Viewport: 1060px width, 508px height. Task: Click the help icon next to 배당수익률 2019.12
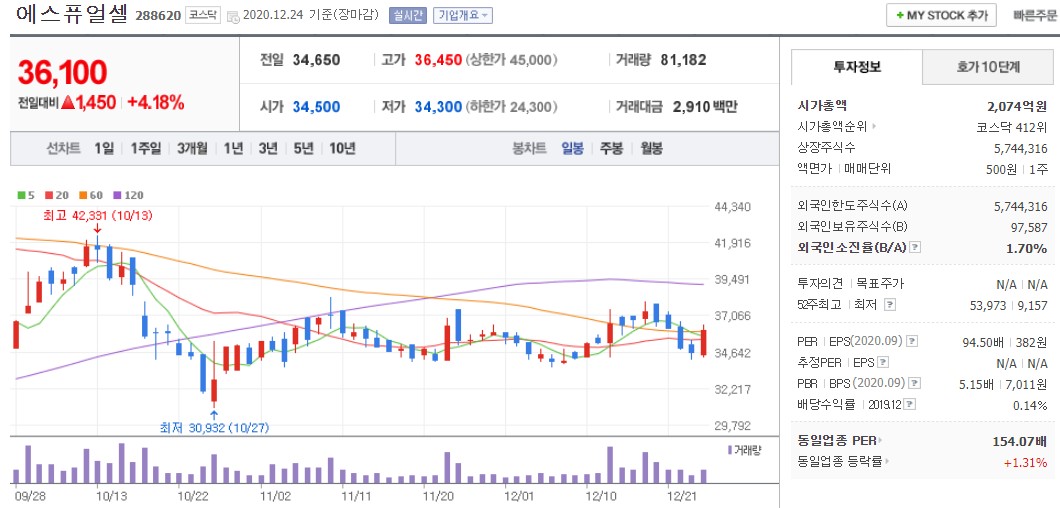(910, 405)
